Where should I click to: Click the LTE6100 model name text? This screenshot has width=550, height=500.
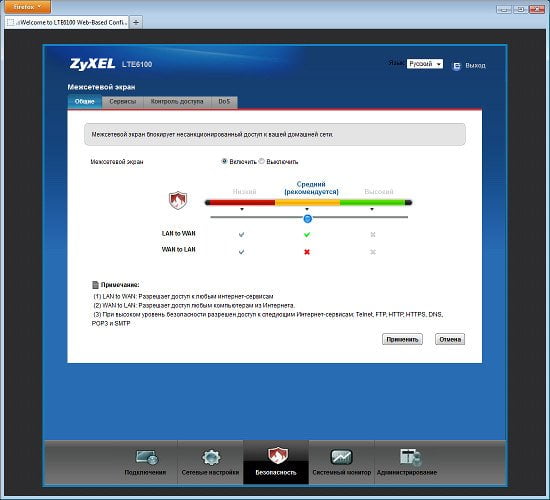[137, 64]
